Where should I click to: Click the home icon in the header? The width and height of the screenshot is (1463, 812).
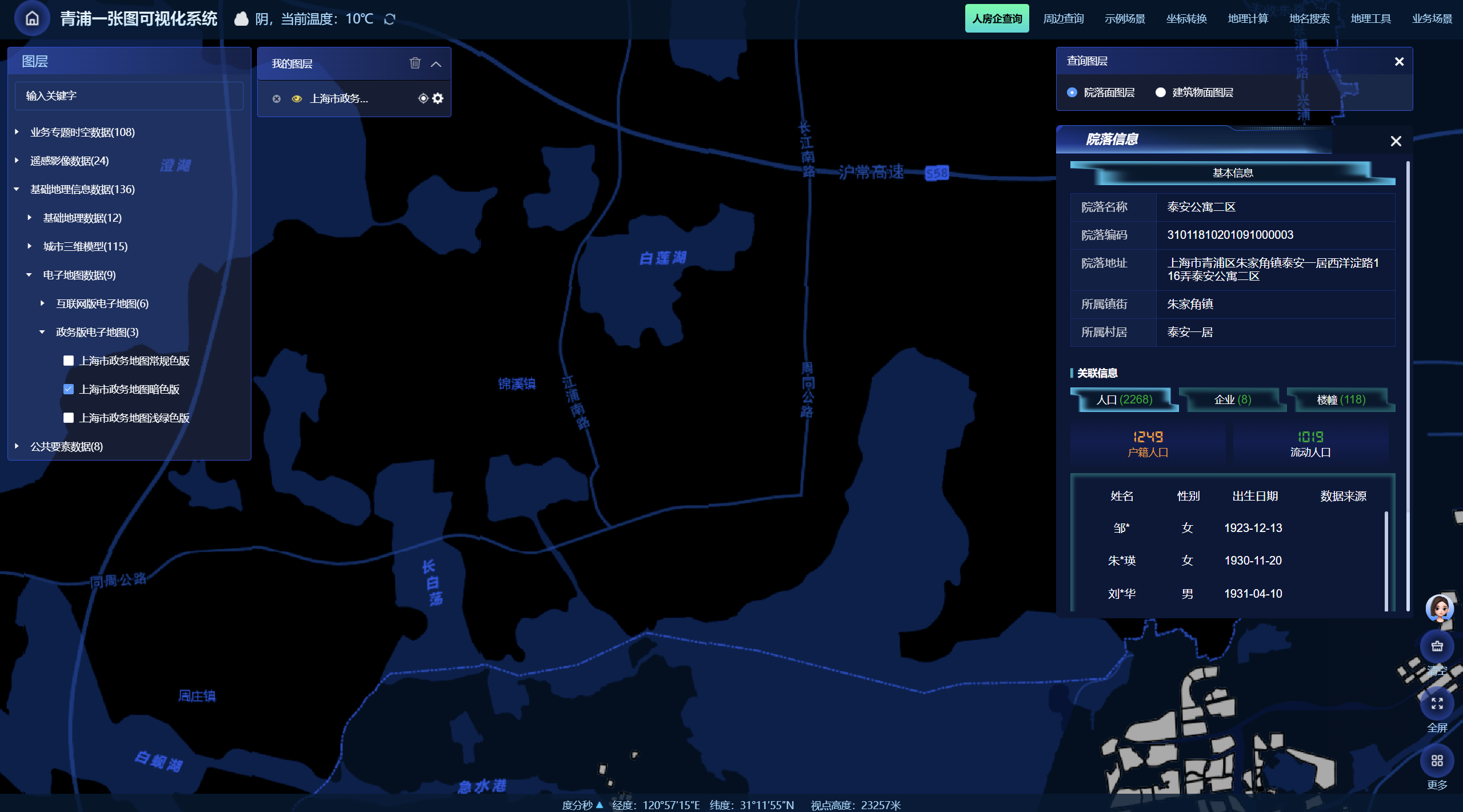coord(33,19)
